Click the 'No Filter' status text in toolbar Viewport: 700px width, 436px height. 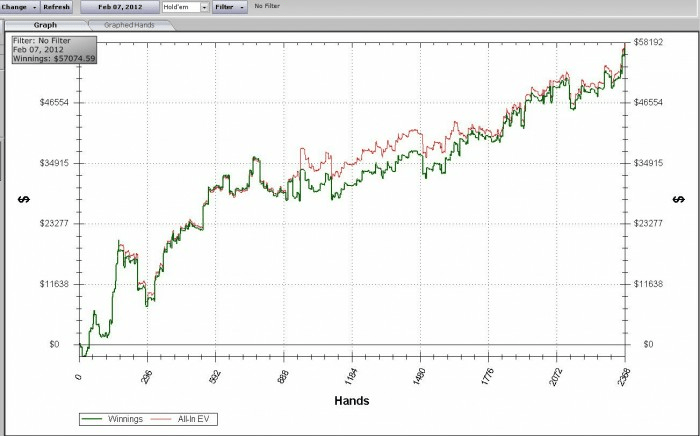tap(267, 6)
